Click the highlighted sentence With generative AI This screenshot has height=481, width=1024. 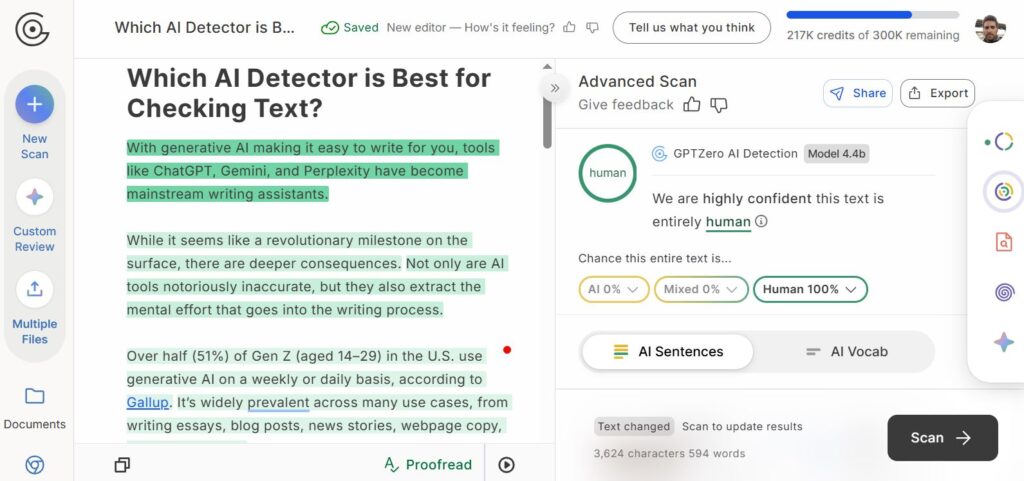pos(313,171)
